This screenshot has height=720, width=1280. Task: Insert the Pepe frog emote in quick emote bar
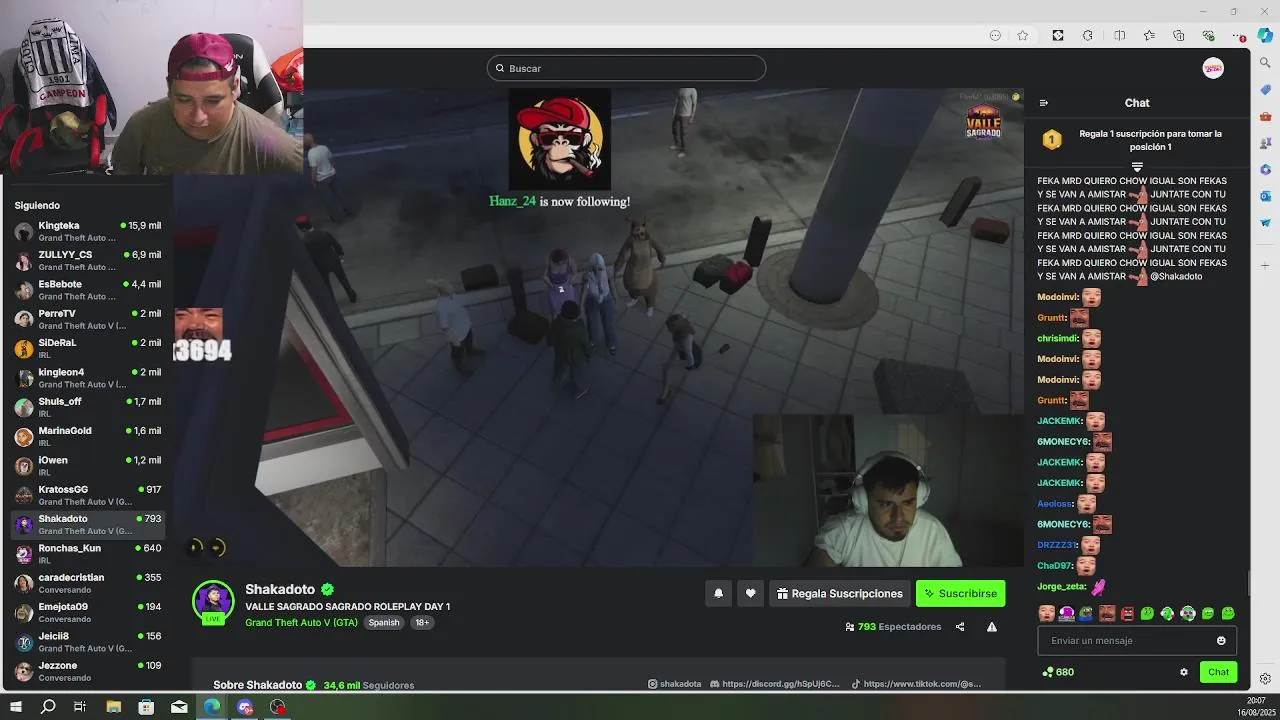click(1086, 614)
